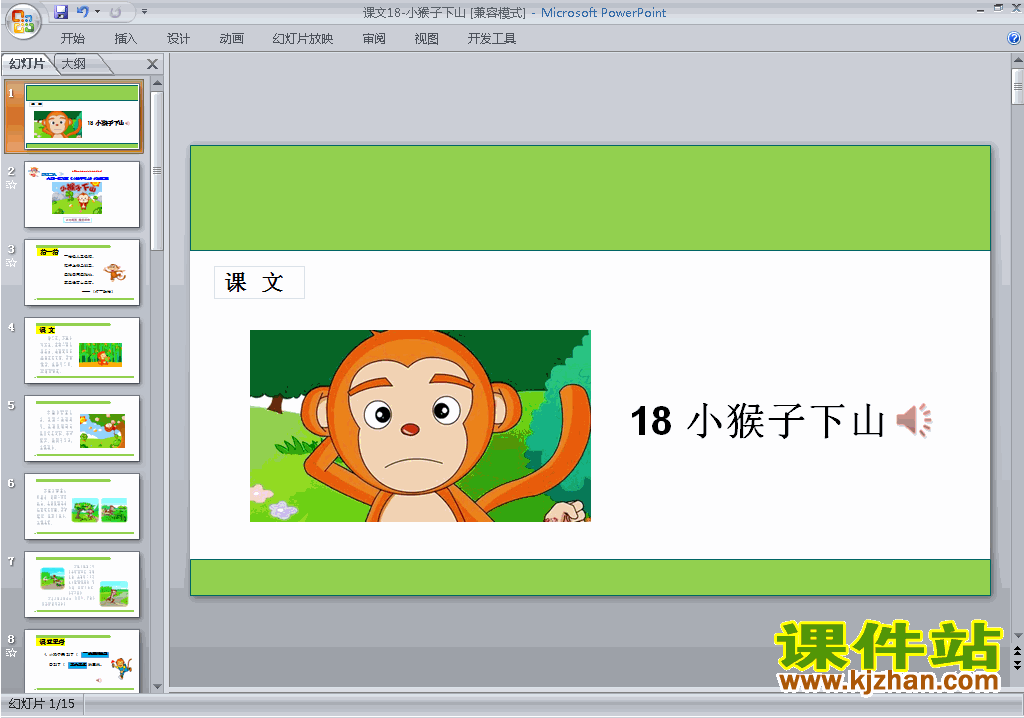Click the main editor scrollbar up arrow
The image size is (1024, 718).
(x=1017, y=61)
